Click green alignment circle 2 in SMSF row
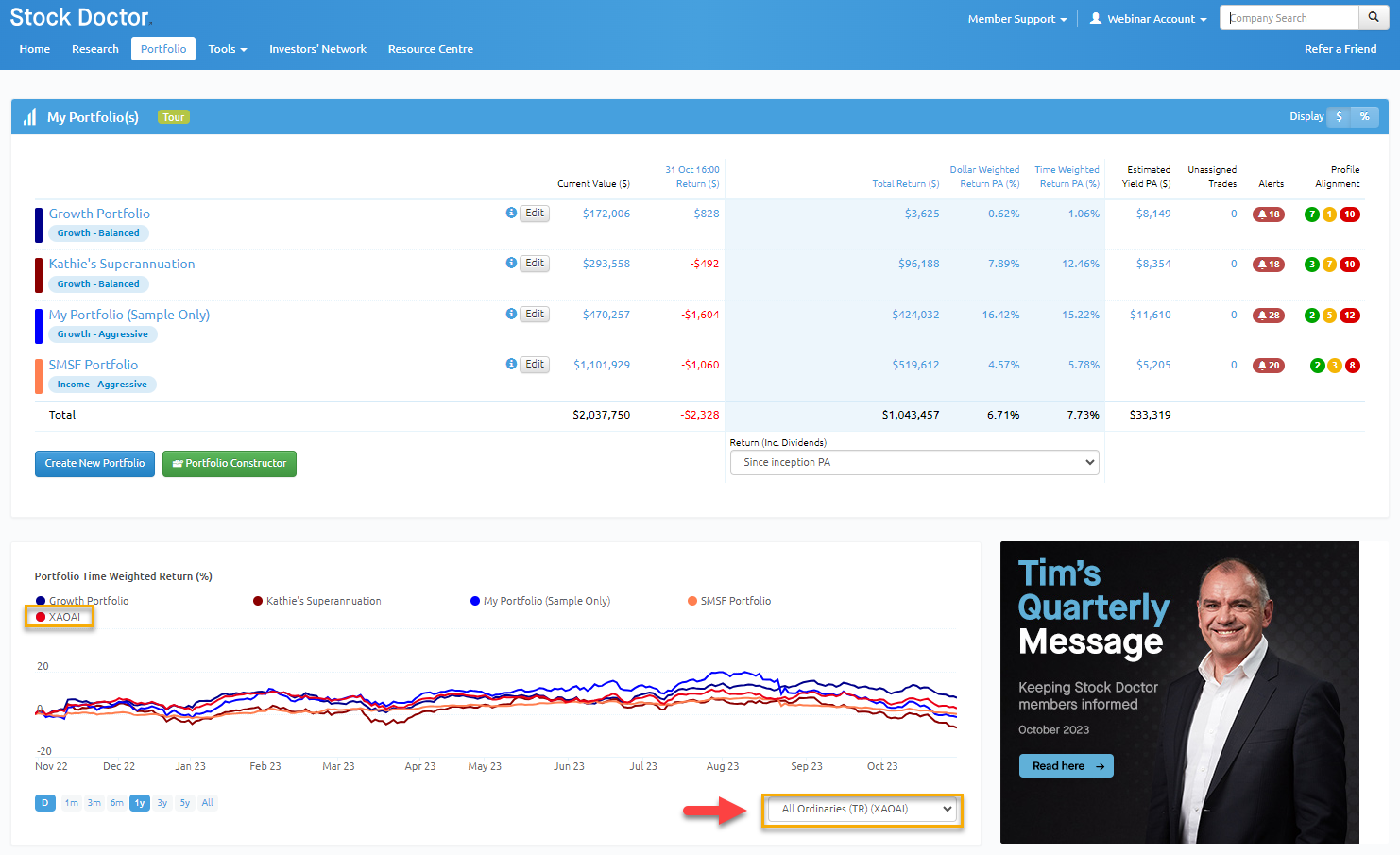Screen dimensions: 1400x855 [1317, 366]
